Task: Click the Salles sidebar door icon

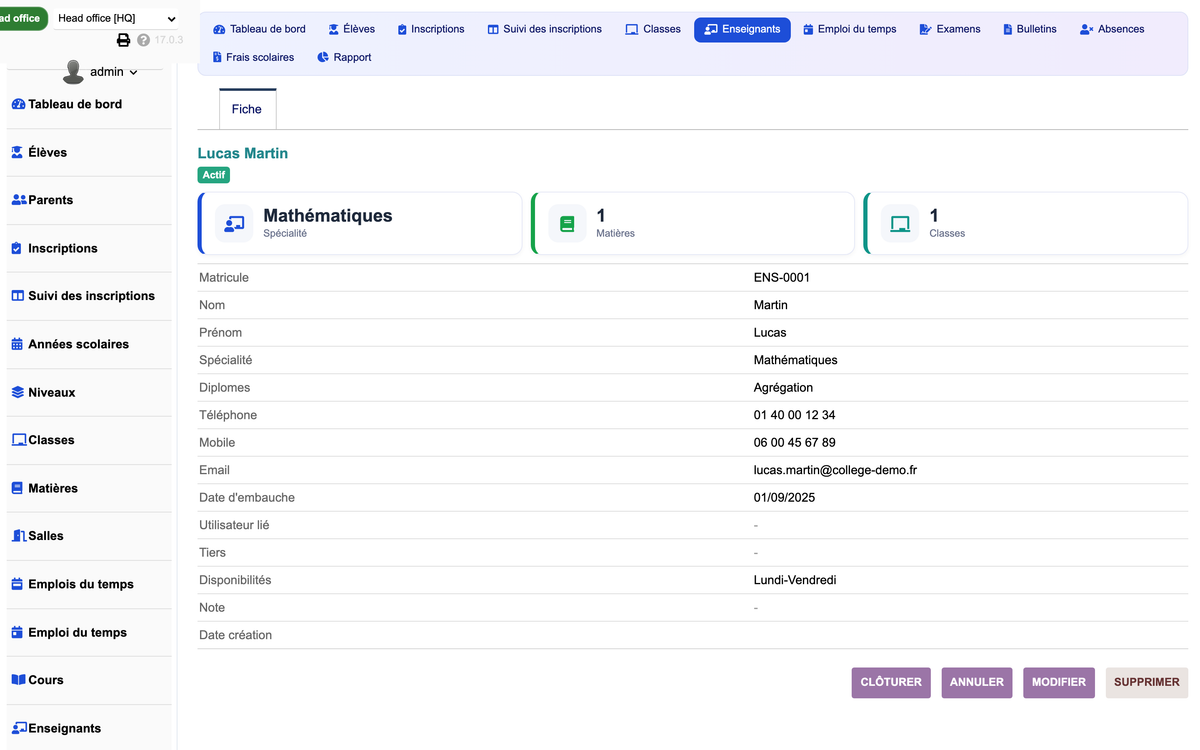Action: pos(19,536)
